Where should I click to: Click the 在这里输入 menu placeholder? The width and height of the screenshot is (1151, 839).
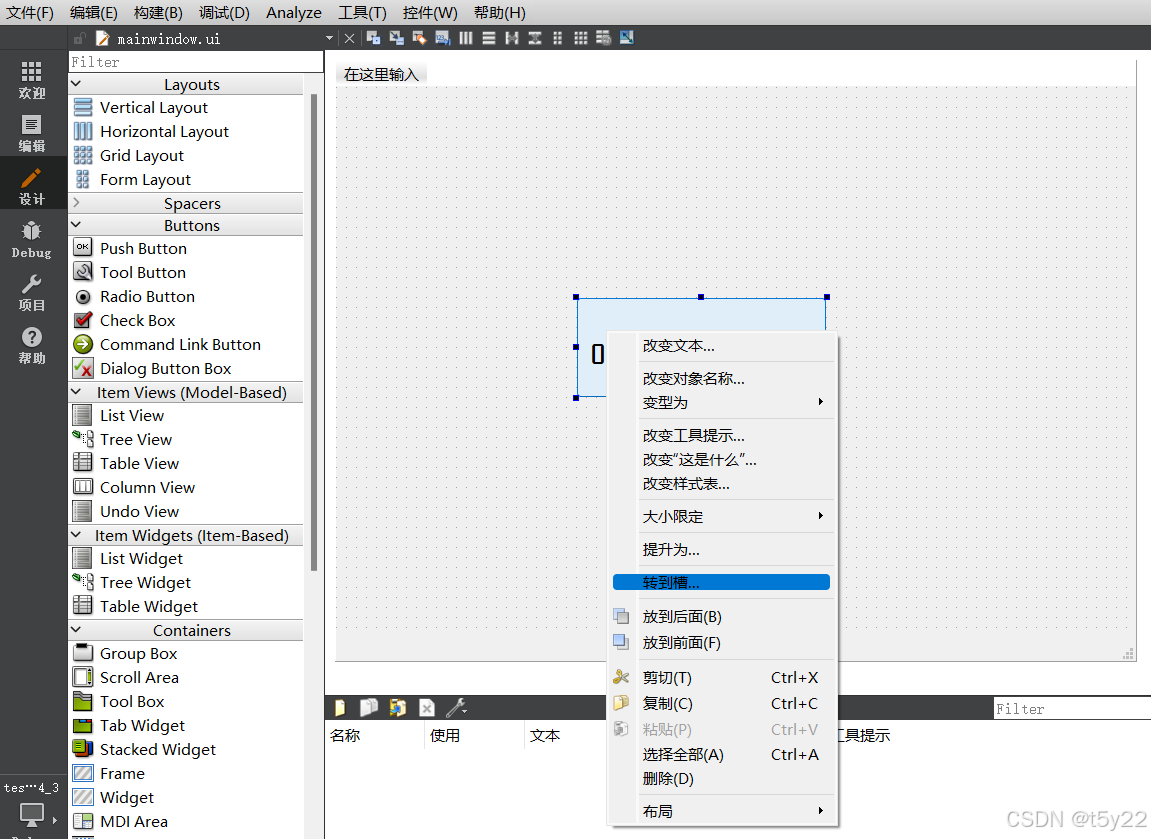382,74
